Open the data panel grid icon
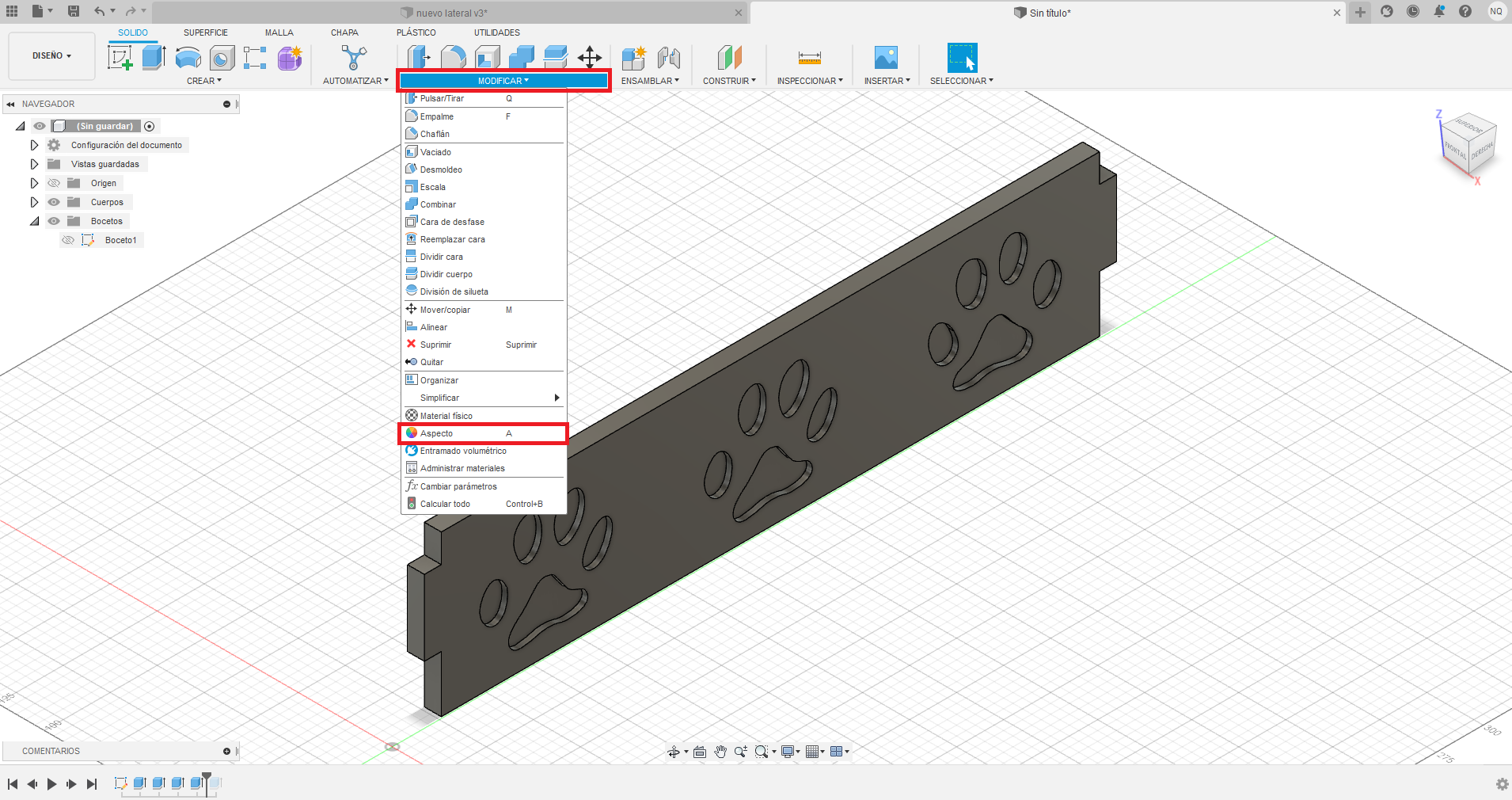 point(12,11)
